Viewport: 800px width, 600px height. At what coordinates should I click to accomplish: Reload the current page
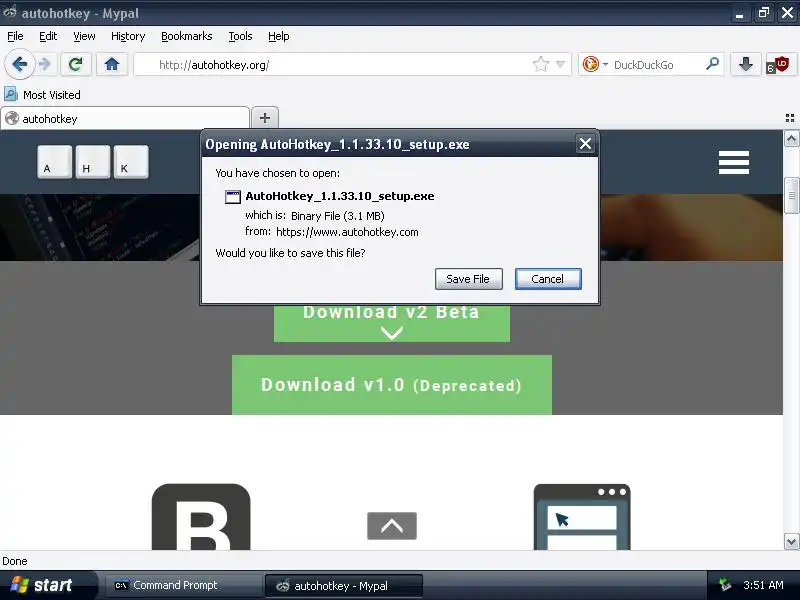pos(76,64)
